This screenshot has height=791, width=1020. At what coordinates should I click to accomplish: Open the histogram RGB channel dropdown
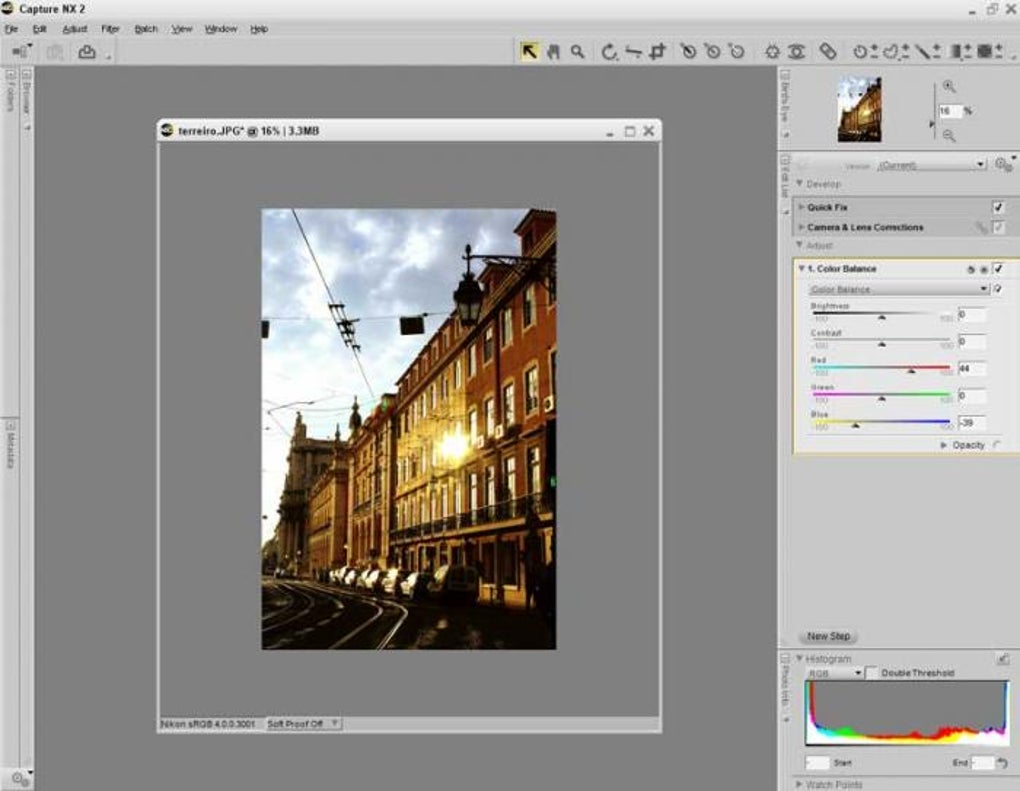pyautogui.click(x=834, y=674)
